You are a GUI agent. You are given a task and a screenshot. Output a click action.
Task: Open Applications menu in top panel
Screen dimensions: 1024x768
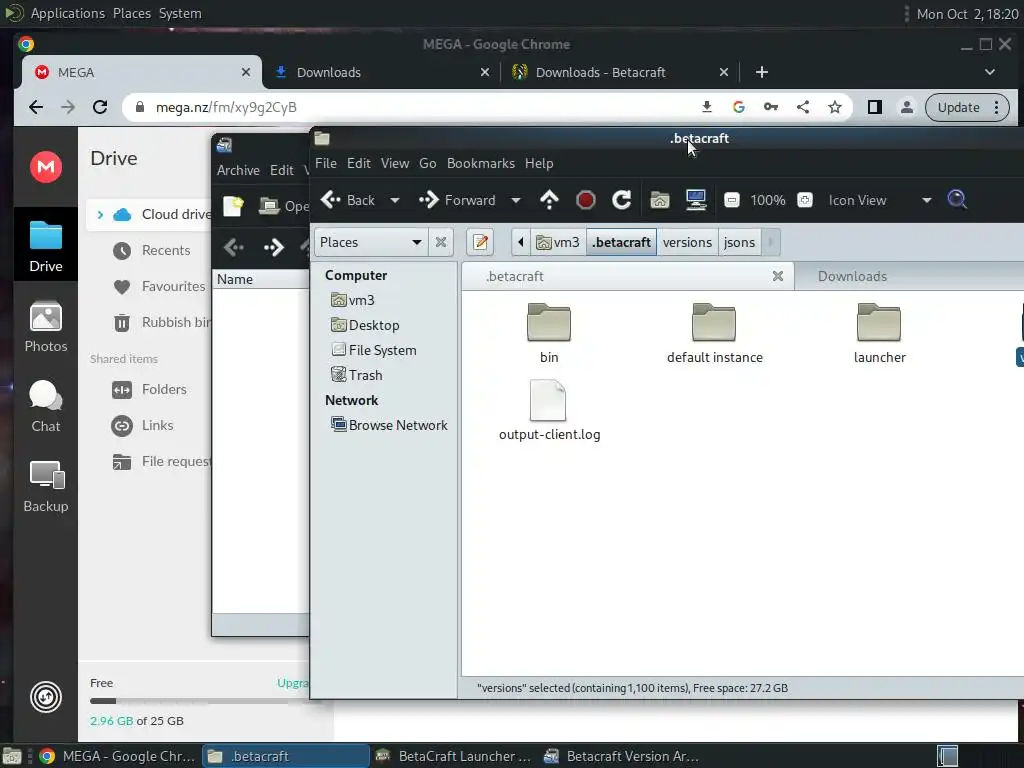[67, 13]
